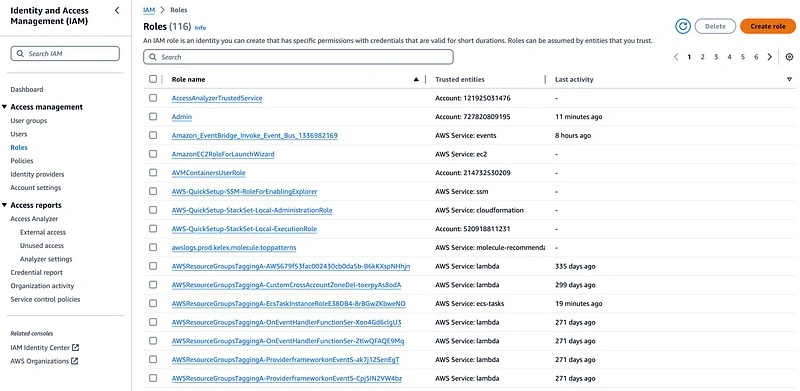Open Analyzer settings in navigation
This screenshot has width=800, height=391.
pos(46,259)
